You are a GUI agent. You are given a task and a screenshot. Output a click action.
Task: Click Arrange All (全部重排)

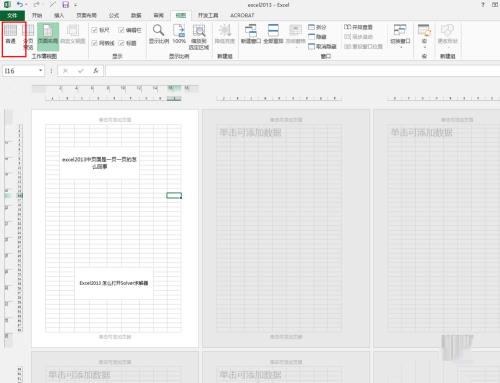[273, 34]
